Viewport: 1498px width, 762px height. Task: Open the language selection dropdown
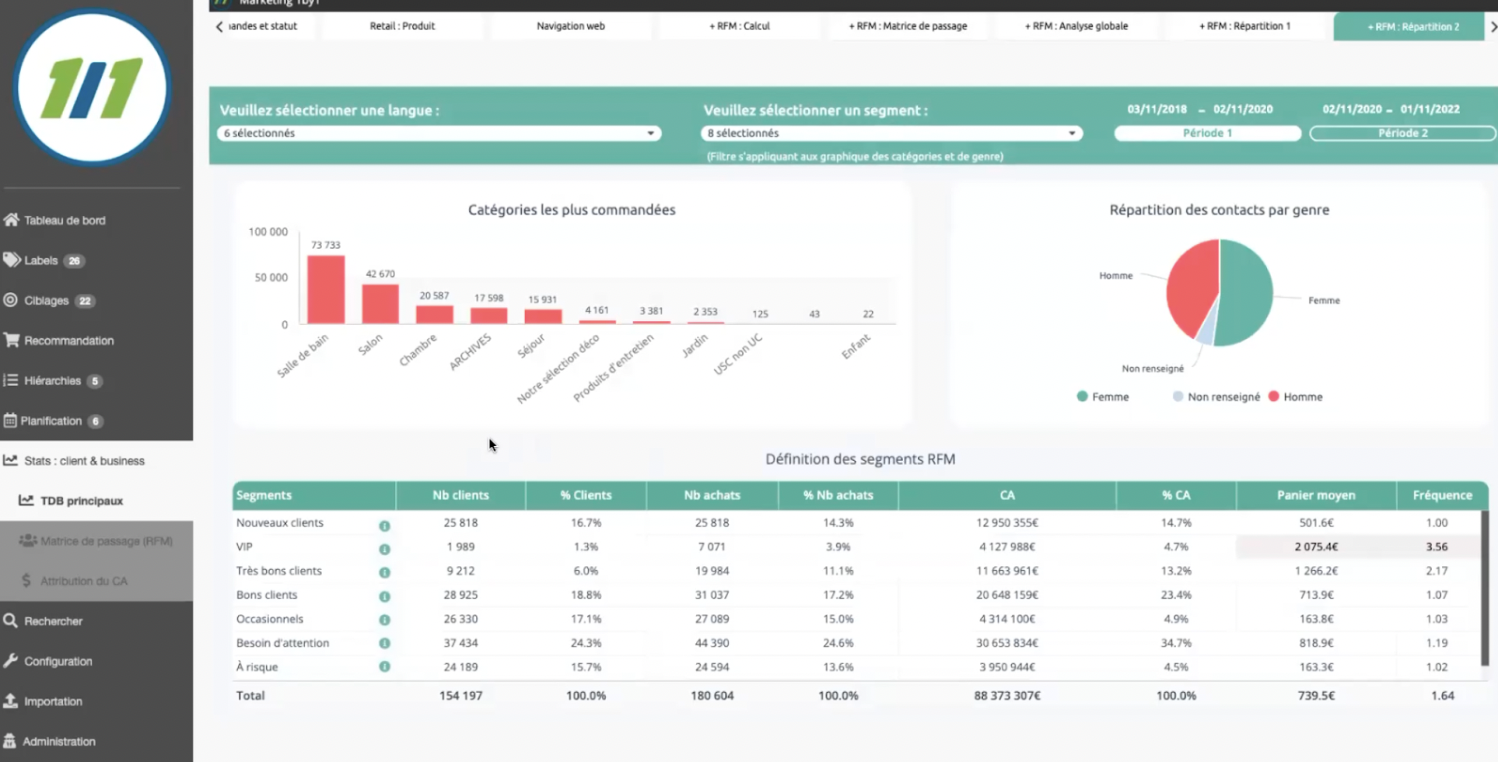(x=439, y=133)
